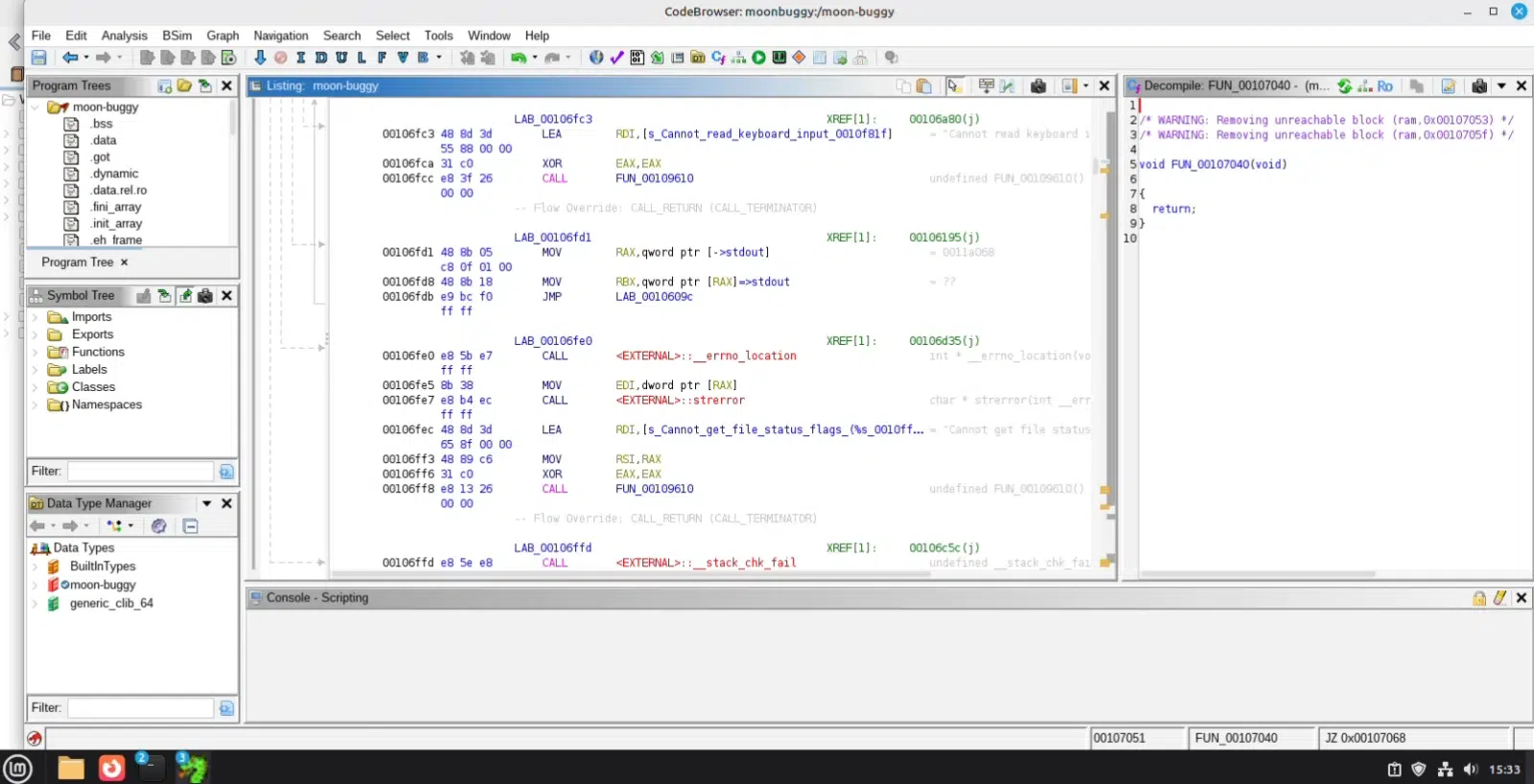Open the Navigation menu
Image resolution: width=1534 pixels, height=784 pixels.
tap(281, 35)
